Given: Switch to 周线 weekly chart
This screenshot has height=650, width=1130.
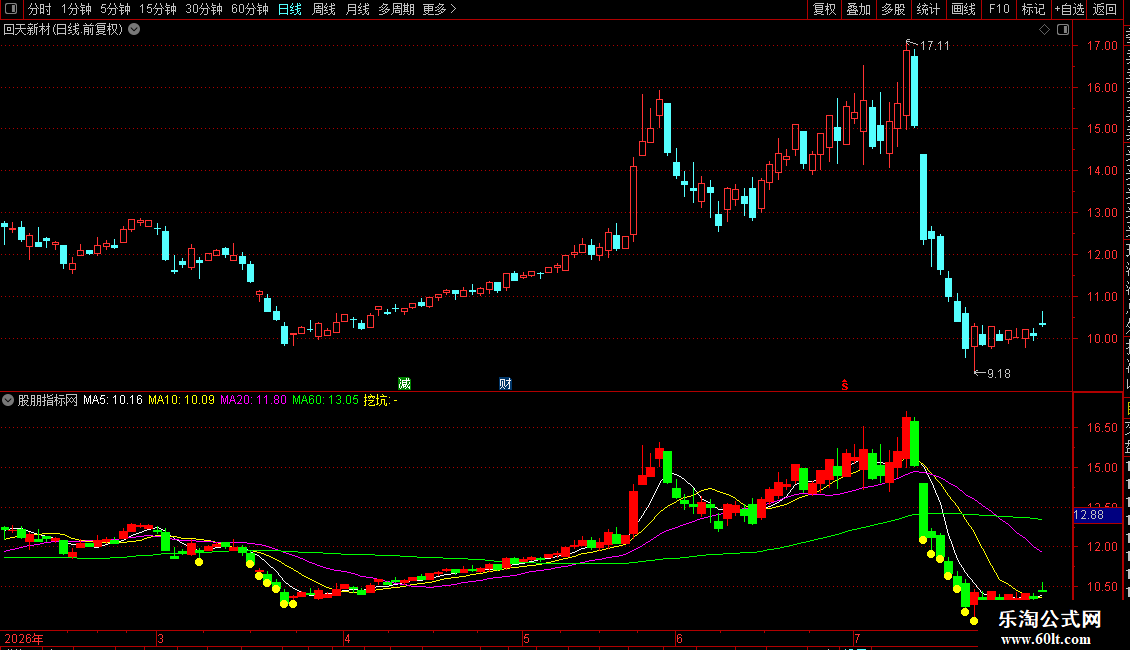Looking at the screenshot, I should coord(324,9).
